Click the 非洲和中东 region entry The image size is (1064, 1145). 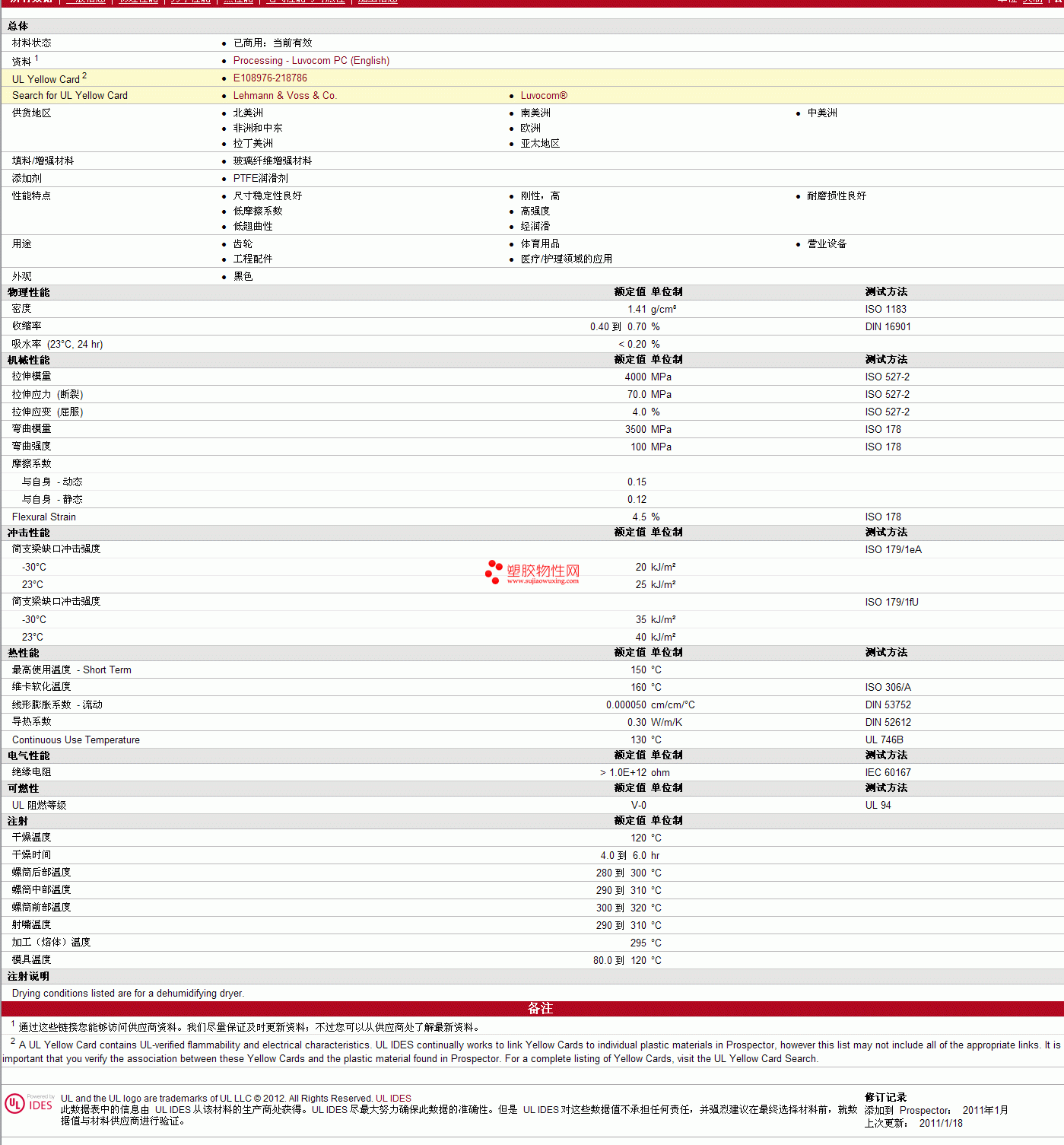[258, 129]
